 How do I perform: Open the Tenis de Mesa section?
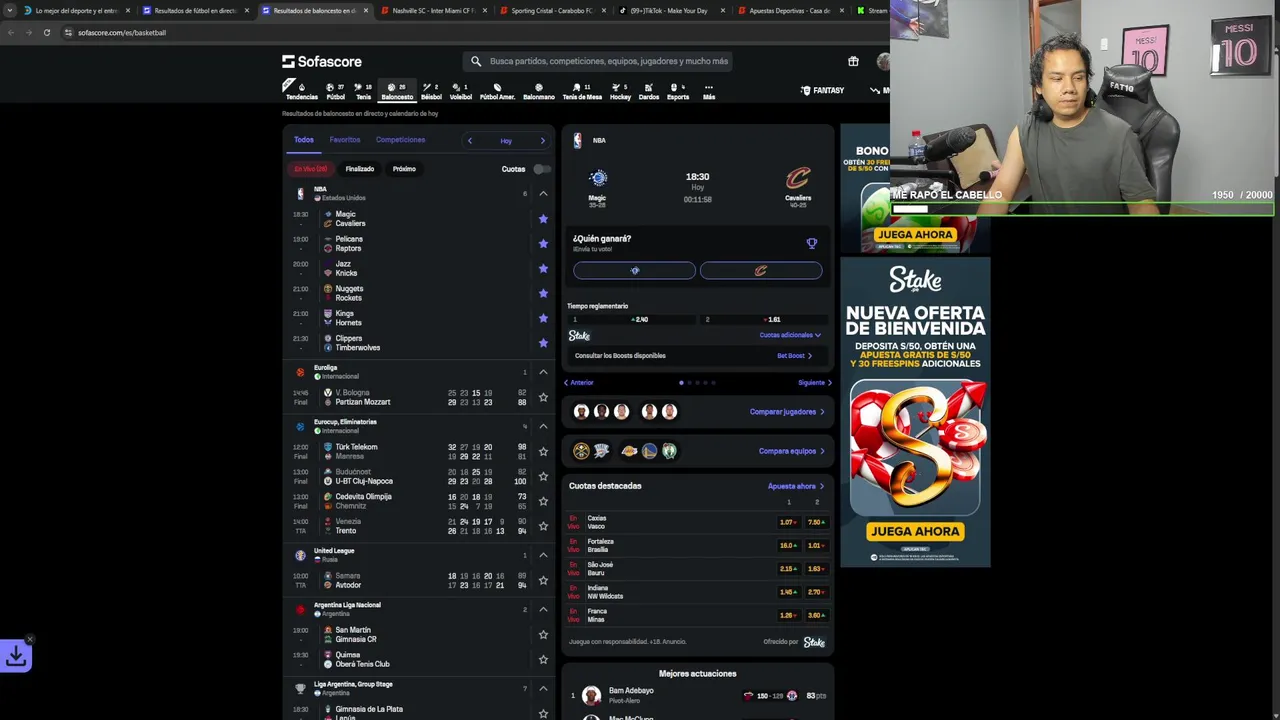[582, 91]
